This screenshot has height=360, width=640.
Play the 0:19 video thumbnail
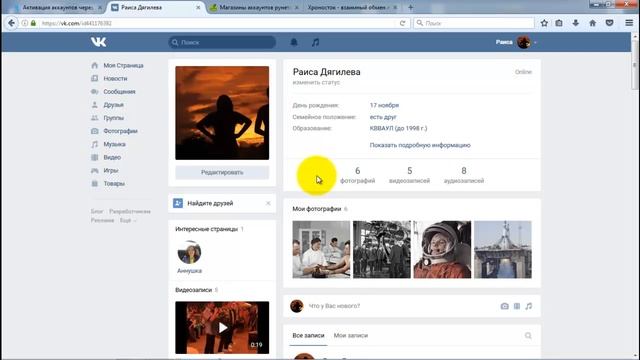coord(222,327)
